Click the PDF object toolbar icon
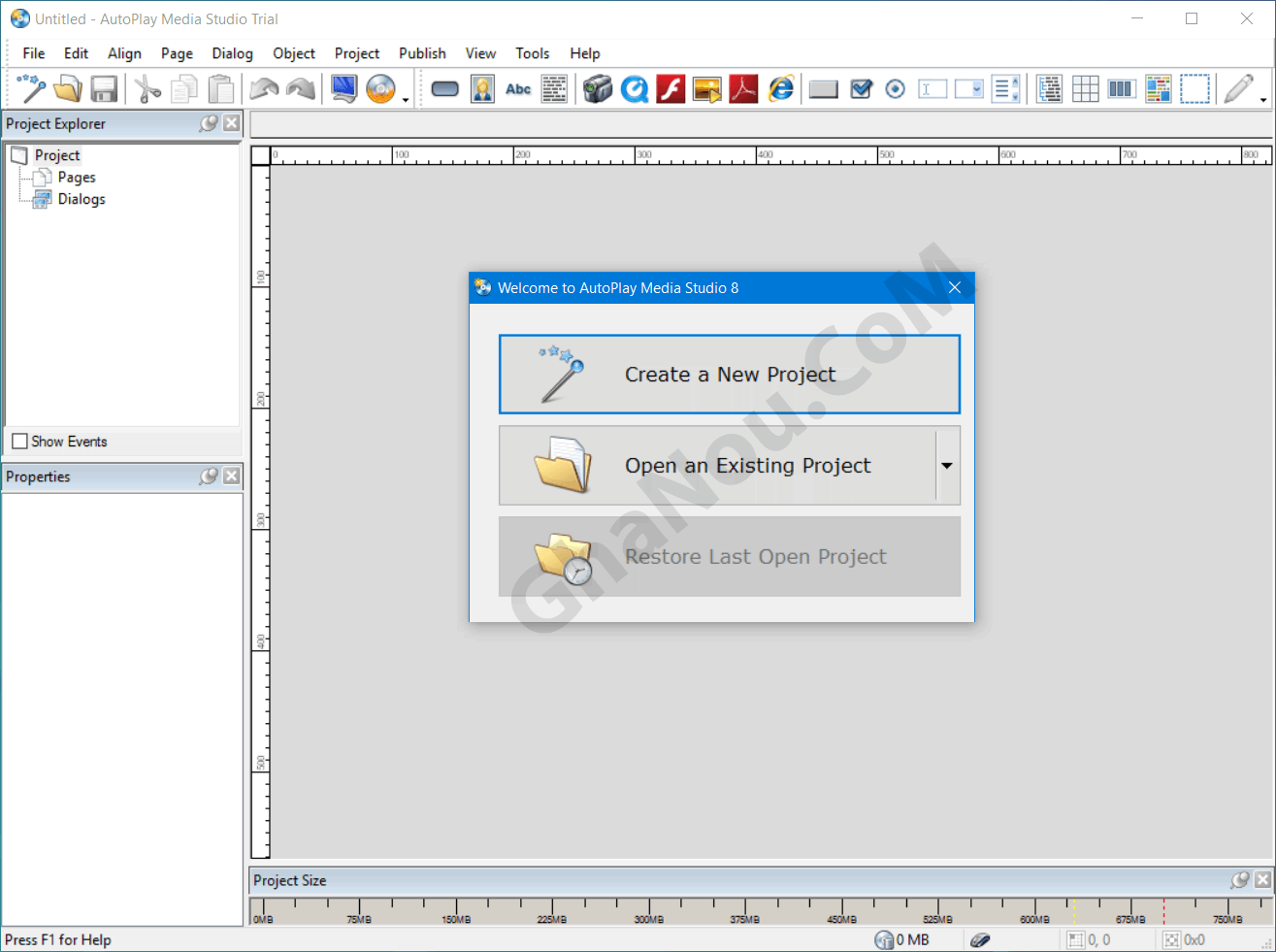 coord(743,89)
